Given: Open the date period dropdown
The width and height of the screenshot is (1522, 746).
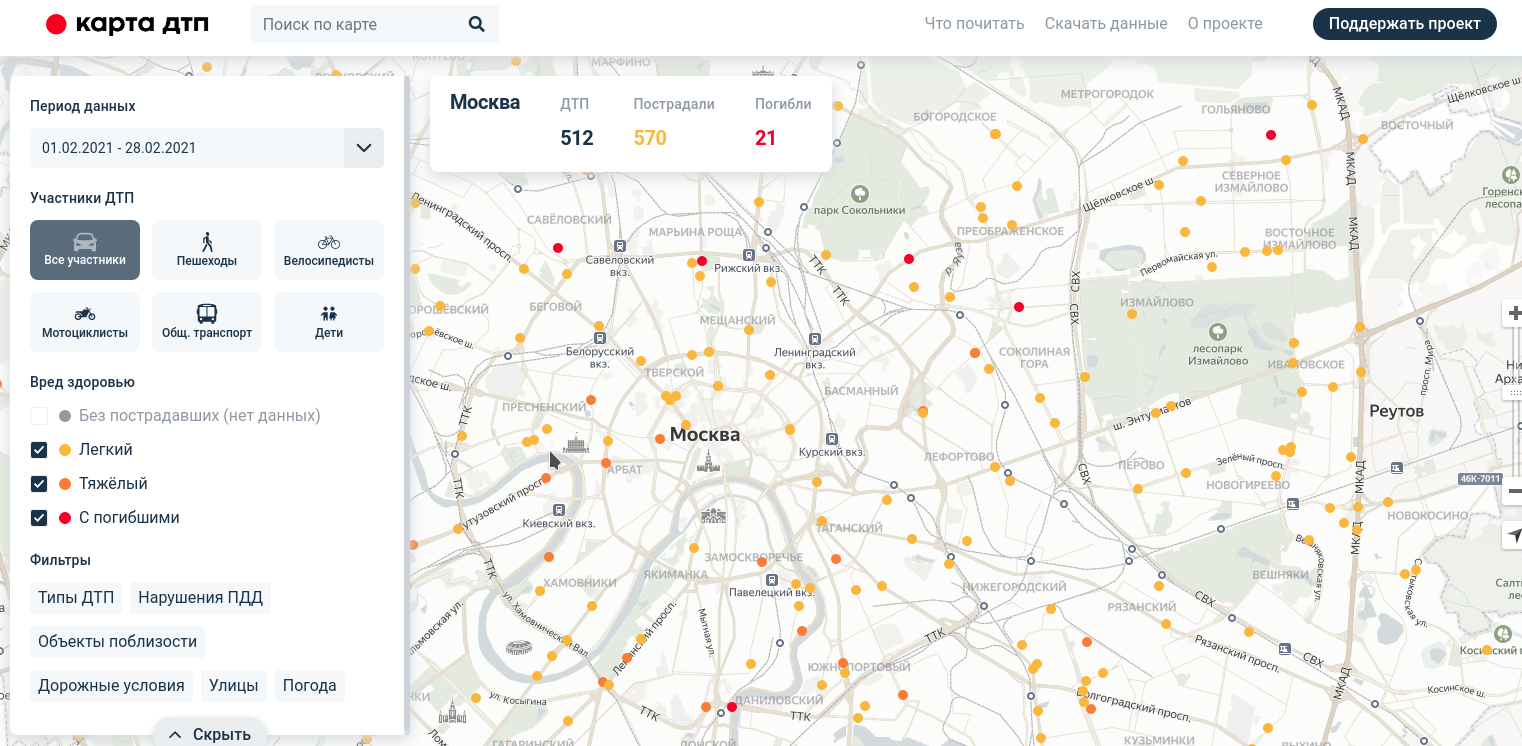Looking at the screenshot, I should [x=207, y=148].
